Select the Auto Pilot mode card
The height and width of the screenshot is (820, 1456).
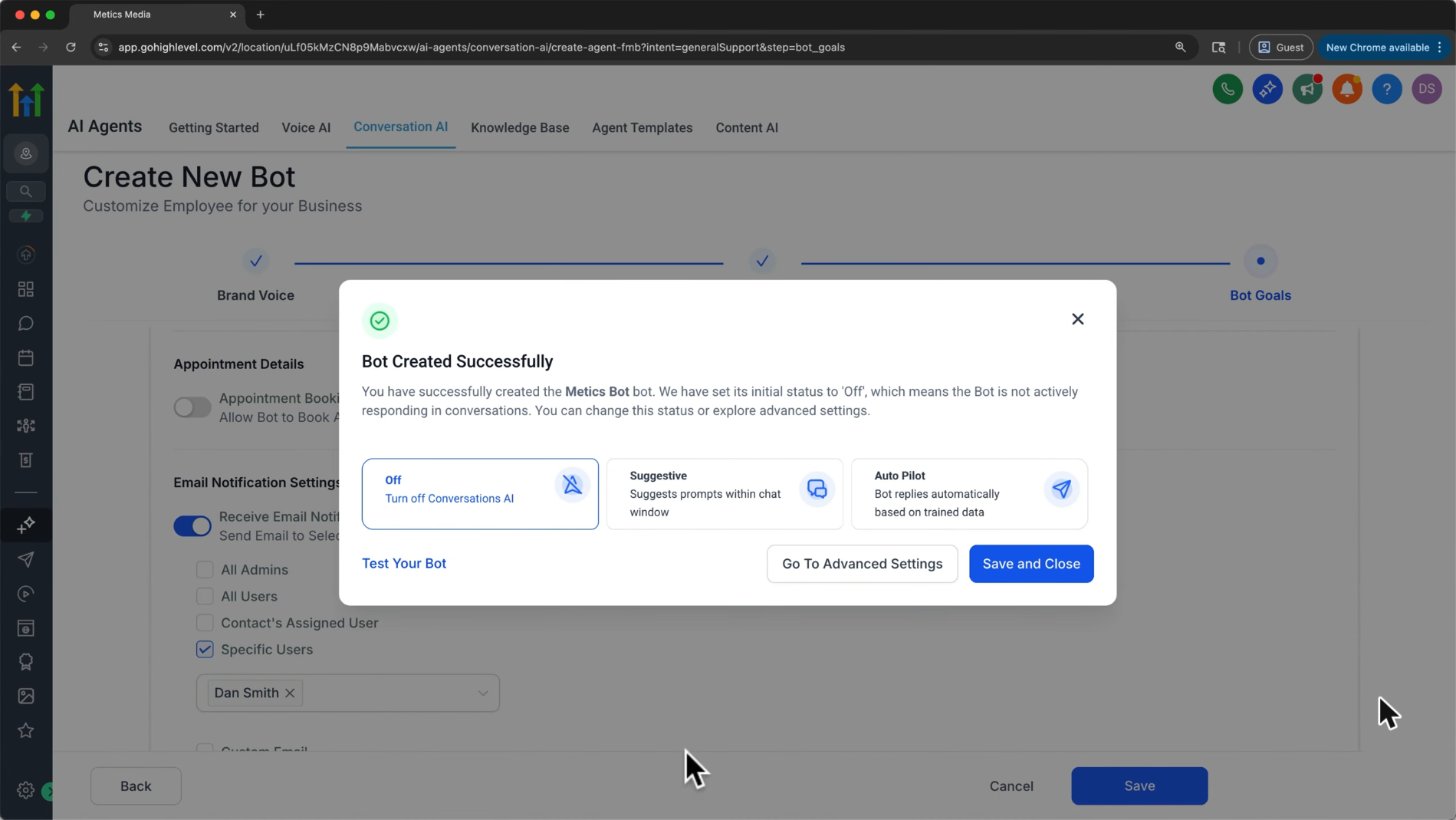point(969,494)
